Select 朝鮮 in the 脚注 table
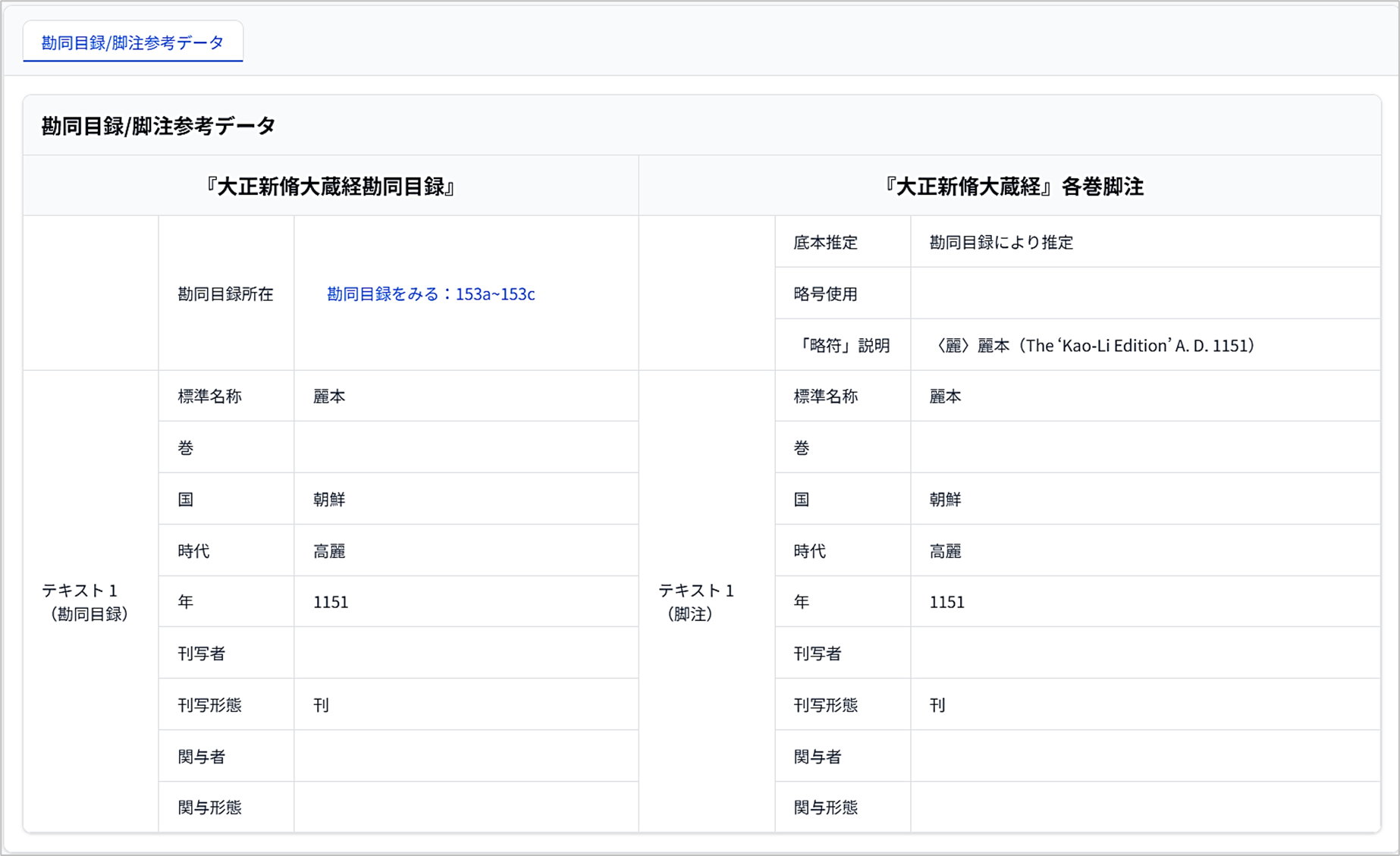Screen dimensions: 1400x856 click(x=945, y=500)
